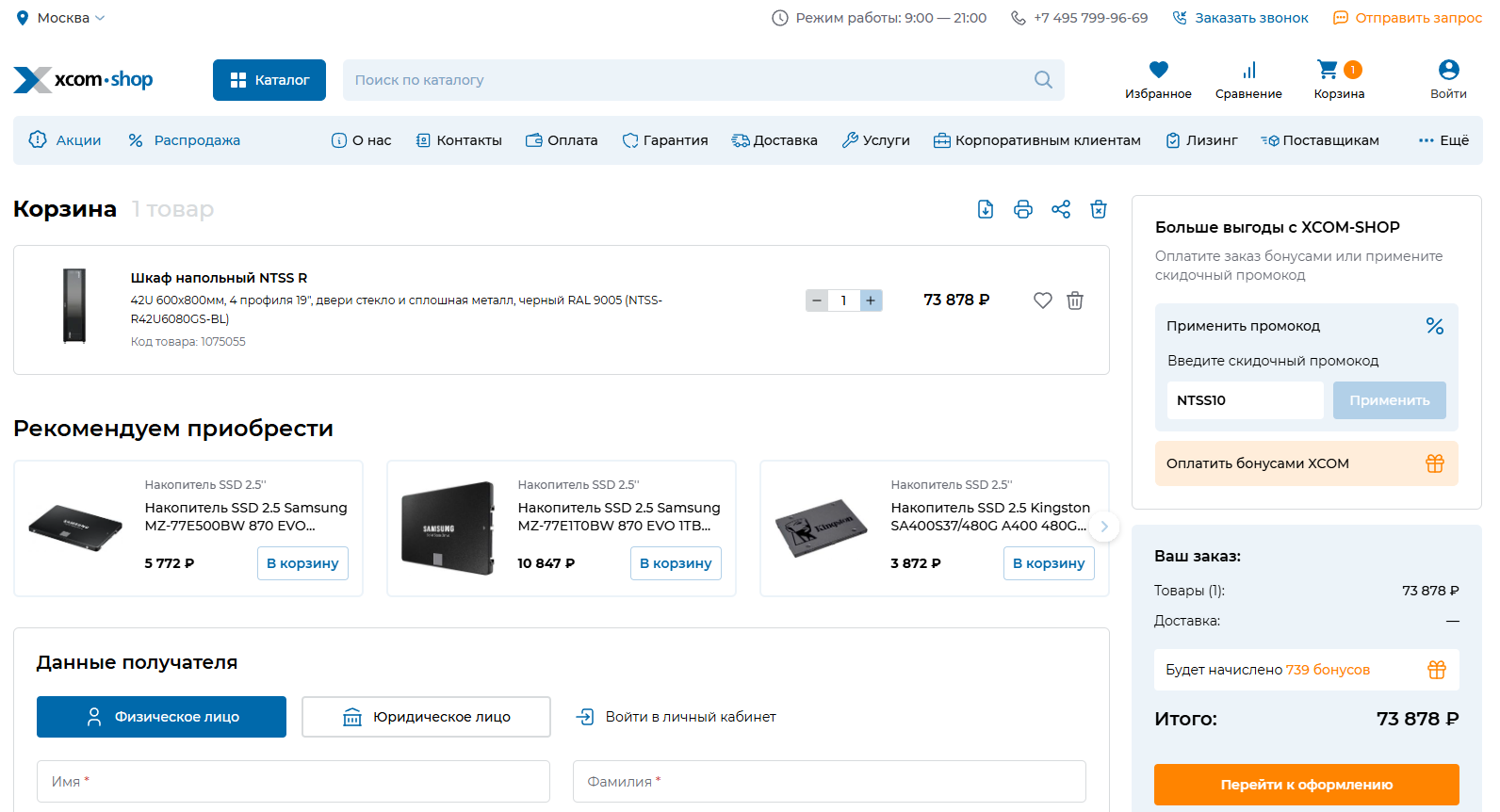1500x812 pixels.
Task: Expand the Ещё more menu
Action: 1443,140
